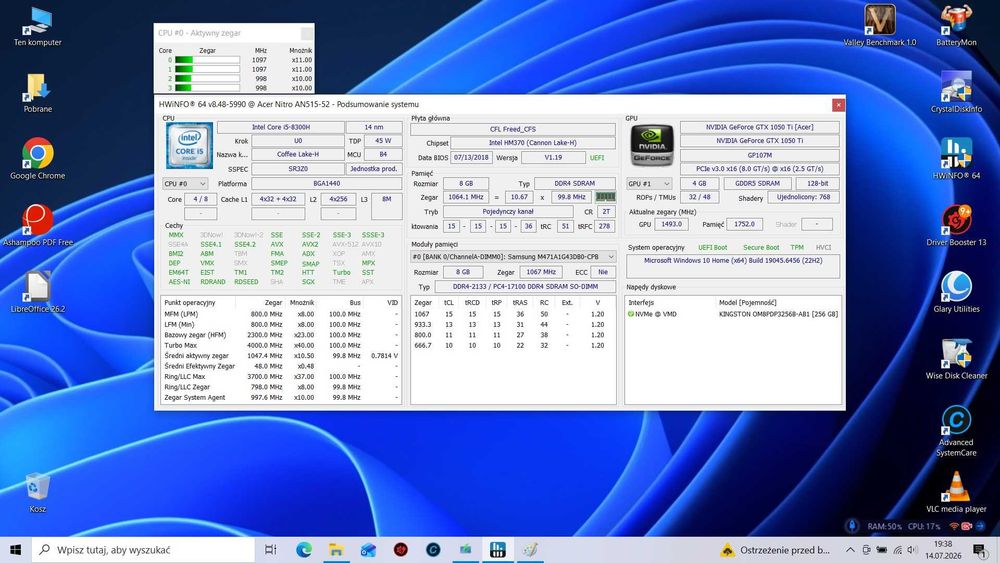Show hidden tray icons chevron

tap(850, 550)
